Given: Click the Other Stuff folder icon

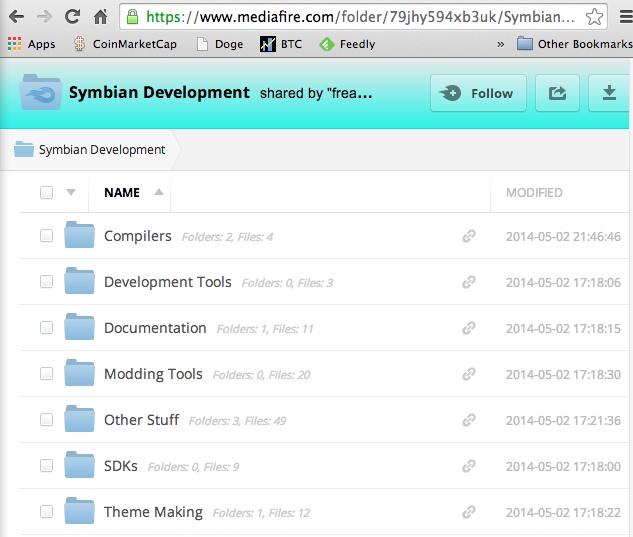Looking at the screenshot, I should 79,419.
